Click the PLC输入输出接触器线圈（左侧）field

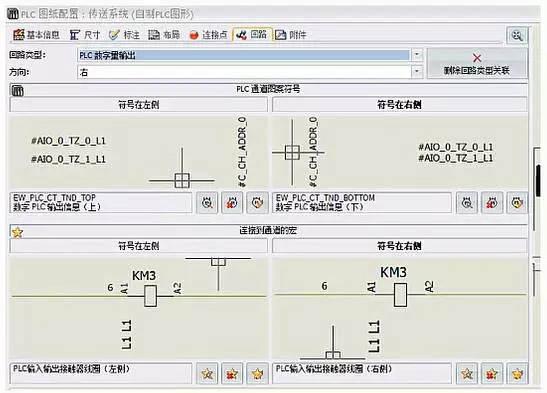[x=101, y=373]
